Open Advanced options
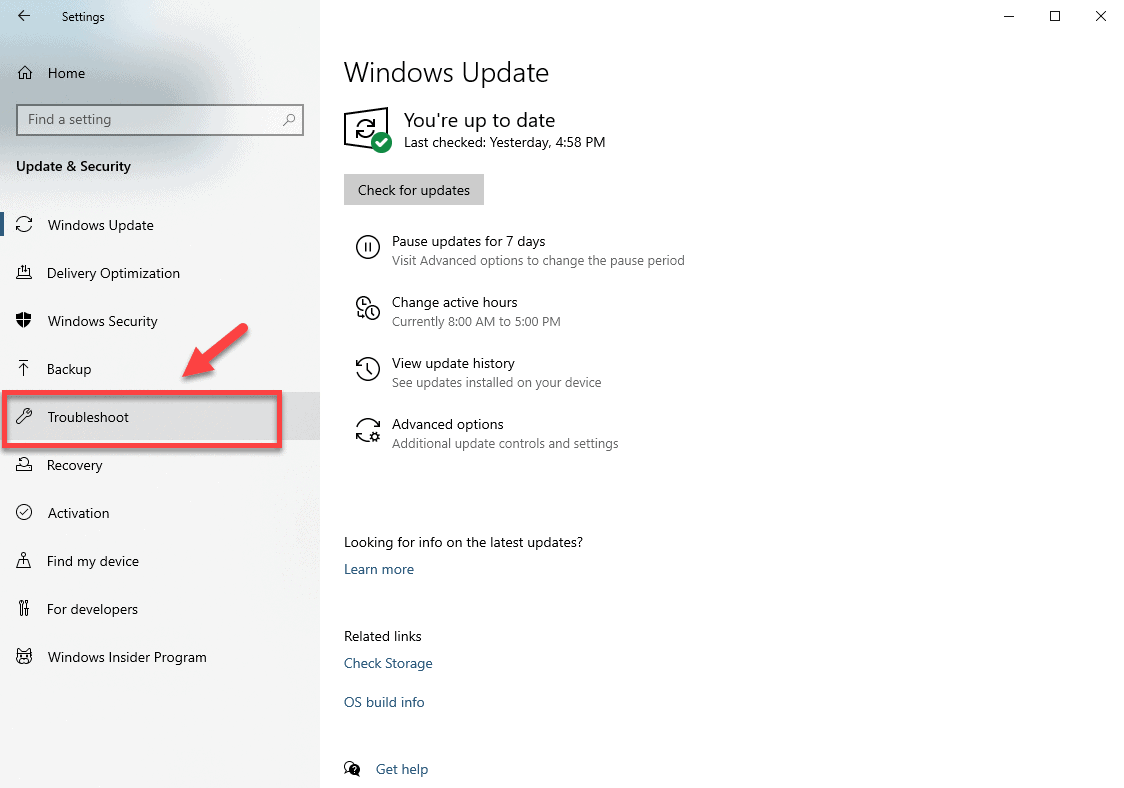1124x788 pixels. pos(447,424)
